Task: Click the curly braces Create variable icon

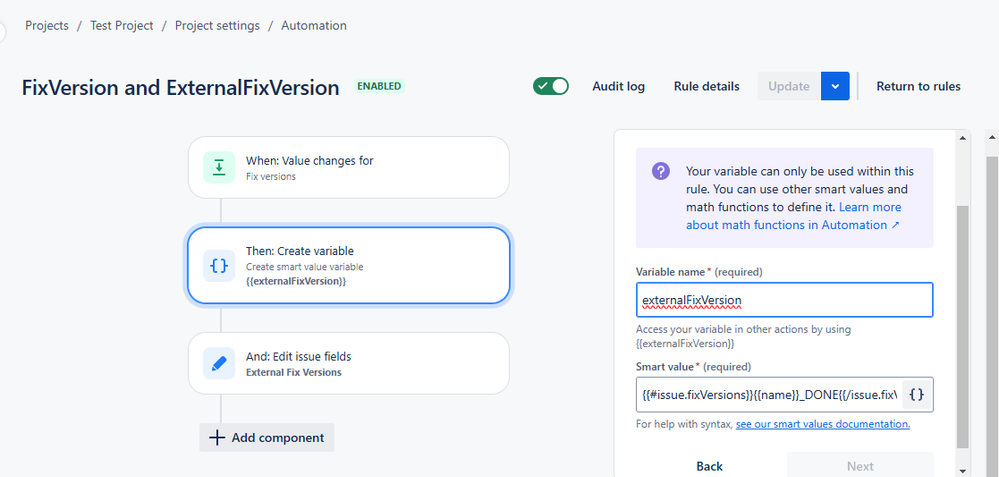Action: (x=219, y=266)
